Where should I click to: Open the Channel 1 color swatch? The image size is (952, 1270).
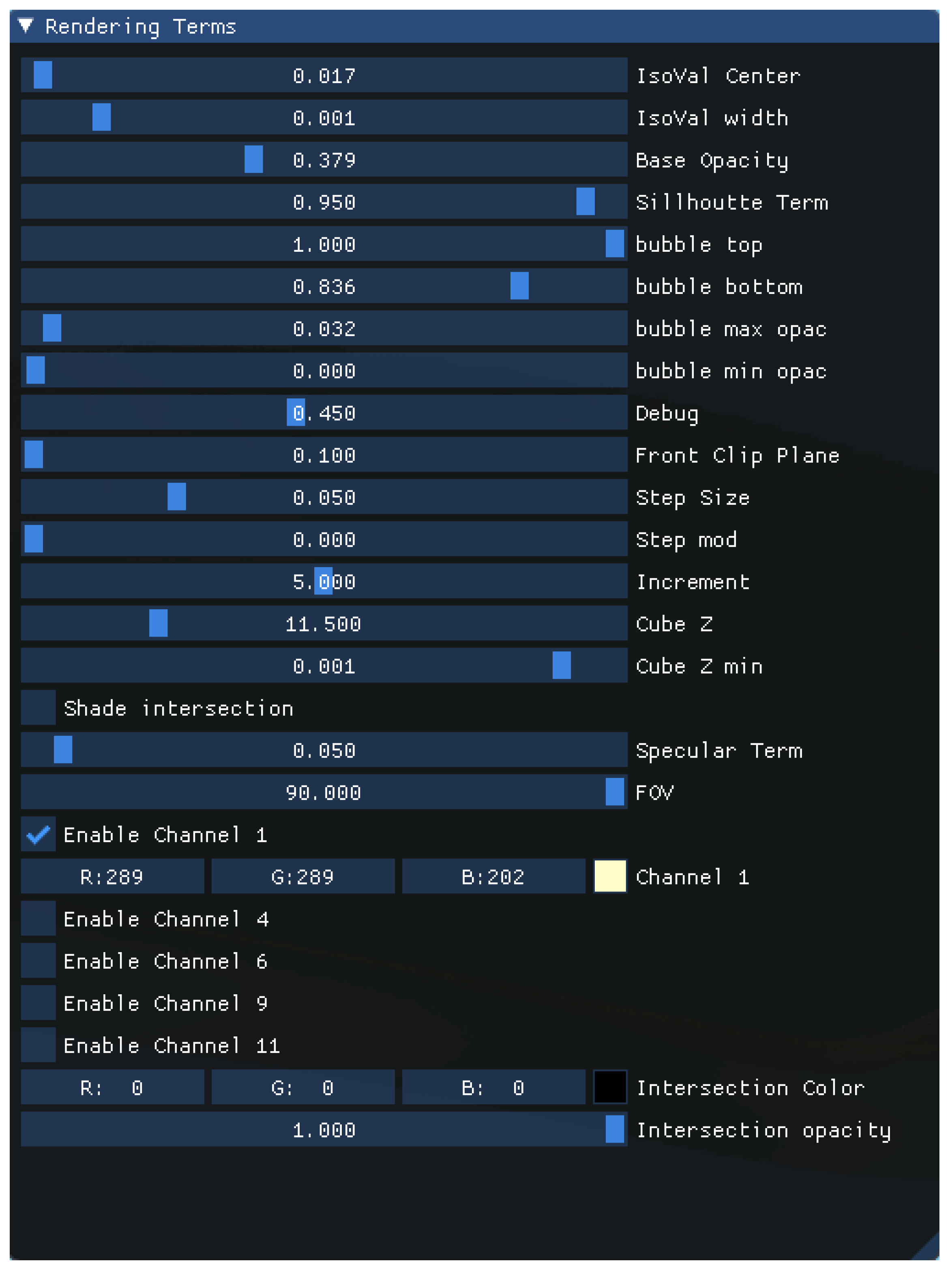point(610,876)
